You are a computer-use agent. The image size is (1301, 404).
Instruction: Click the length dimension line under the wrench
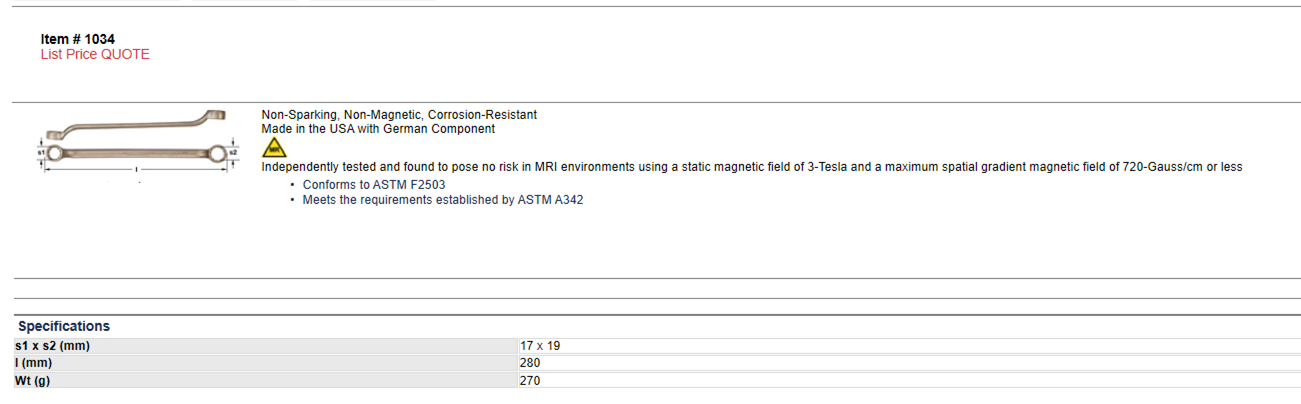pos(137,171)
